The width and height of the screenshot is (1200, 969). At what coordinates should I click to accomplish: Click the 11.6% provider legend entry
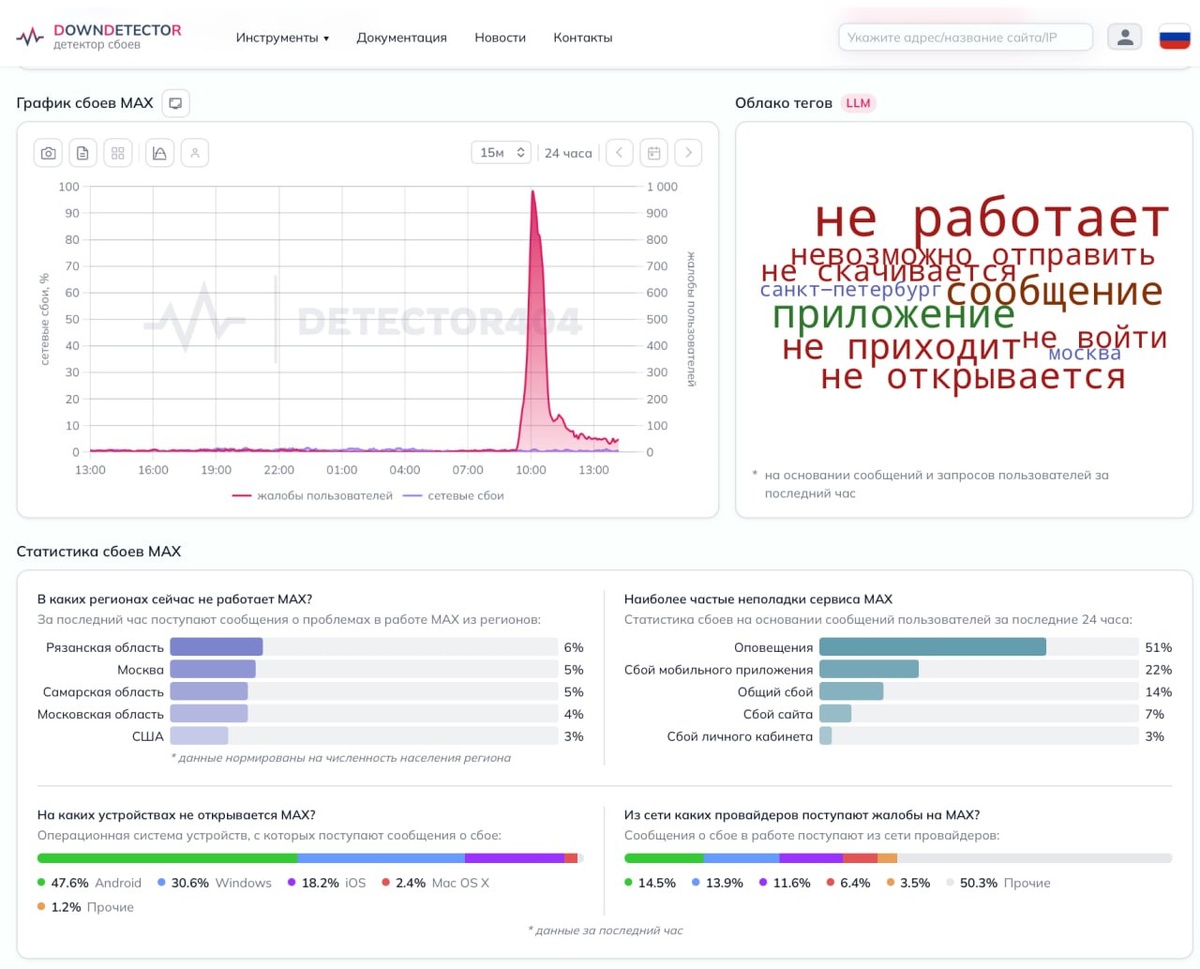[784, 883]
